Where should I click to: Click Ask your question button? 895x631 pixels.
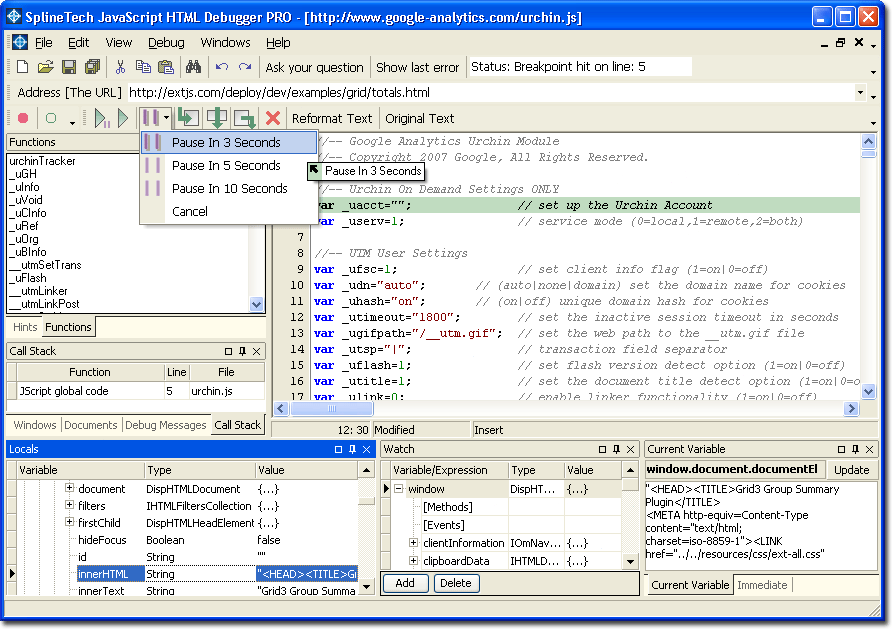[x=315, y=68]
